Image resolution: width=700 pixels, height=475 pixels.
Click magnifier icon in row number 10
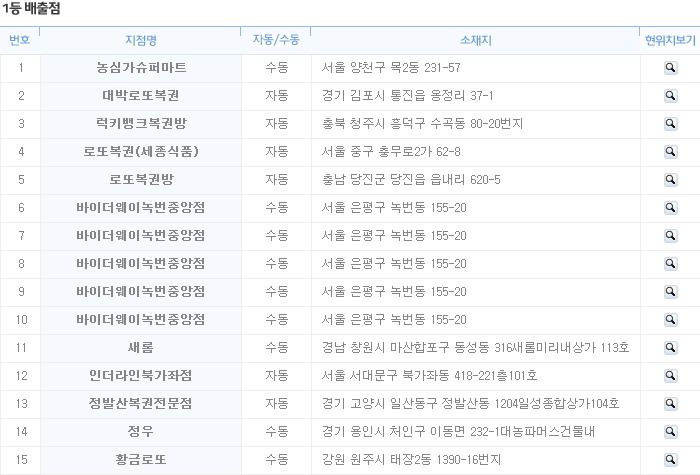(x=670, y=320)
